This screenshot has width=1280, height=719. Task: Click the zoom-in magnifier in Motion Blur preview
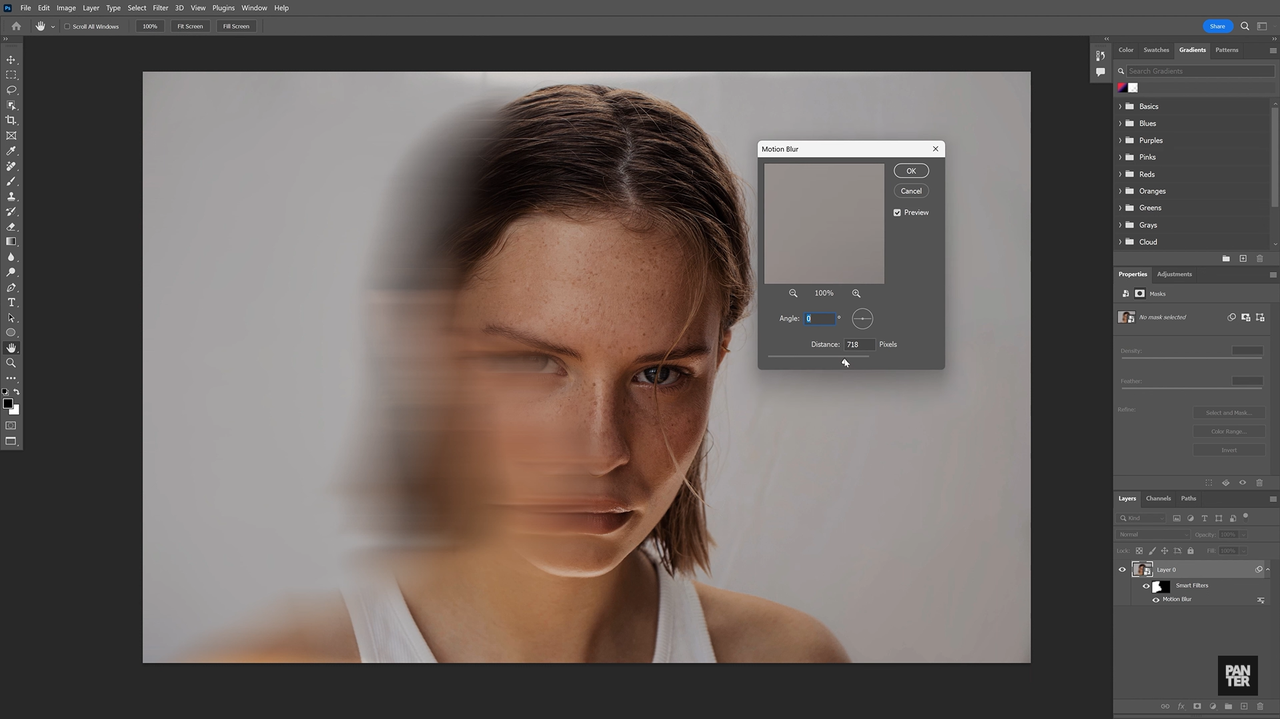point(856,293)
